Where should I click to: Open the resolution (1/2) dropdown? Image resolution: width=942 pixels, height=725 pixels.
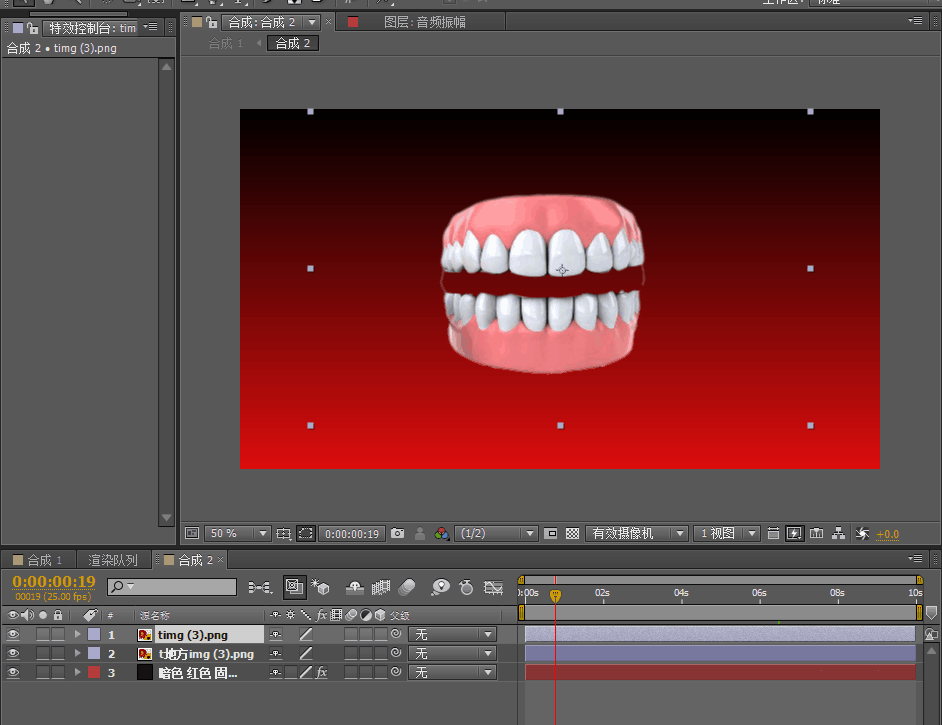pyautogui.click(x=496, y=534)
